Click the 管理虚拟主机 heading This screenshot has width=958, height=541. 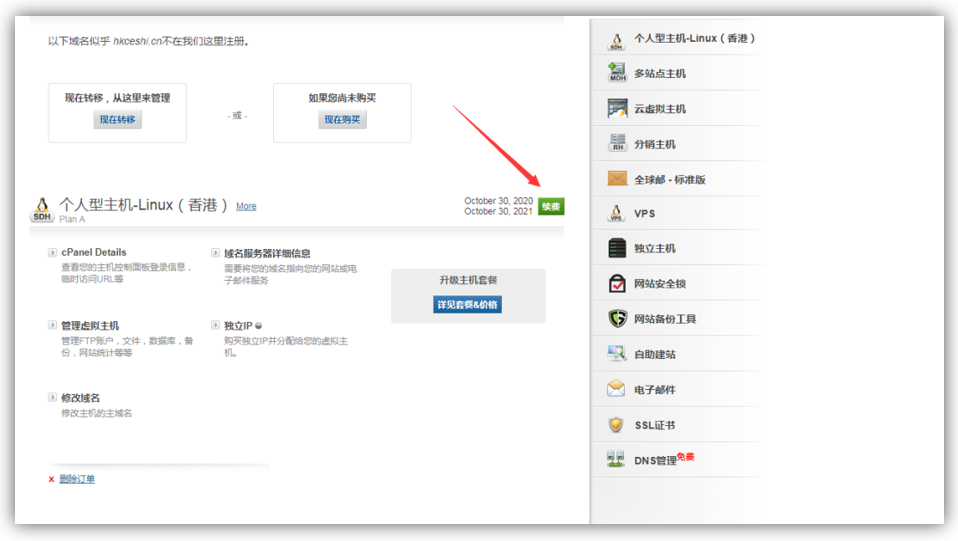pos(90,326)
